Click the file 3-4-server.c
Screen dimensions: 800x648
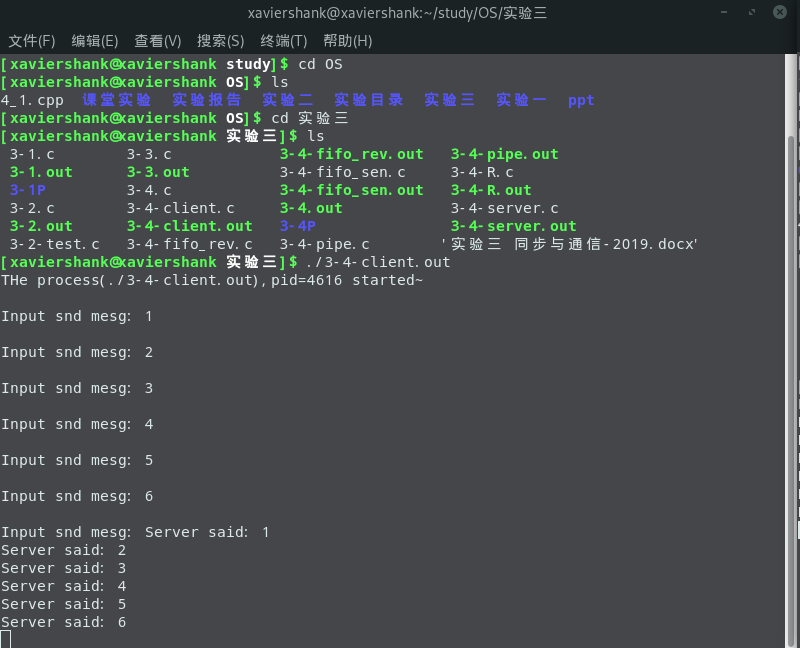pos(505,208)
